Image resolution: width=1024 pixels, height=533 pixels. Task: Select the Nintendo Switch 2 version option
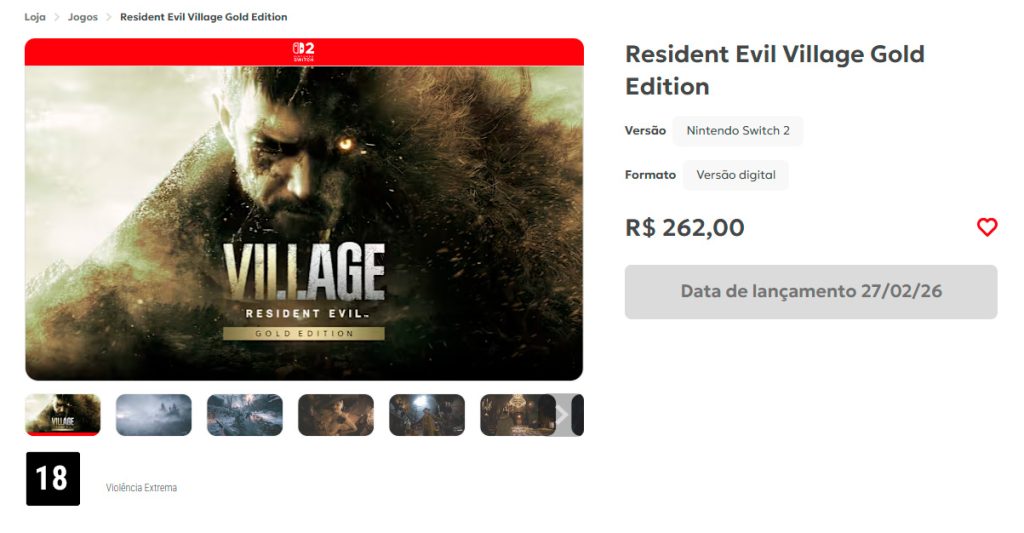point(738,131)
